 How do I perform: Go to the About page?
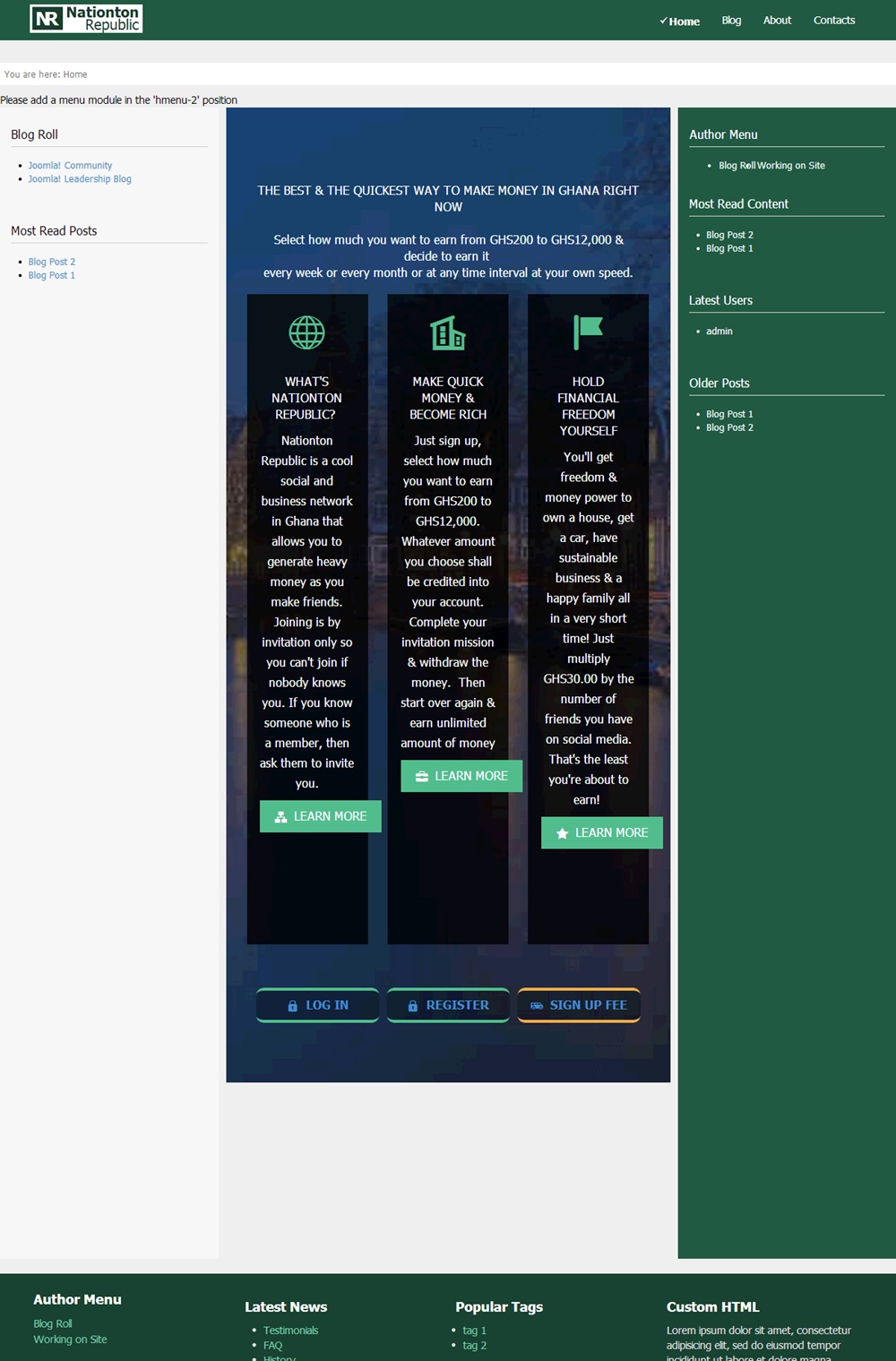pyautogui.click(x=777, y=20)
